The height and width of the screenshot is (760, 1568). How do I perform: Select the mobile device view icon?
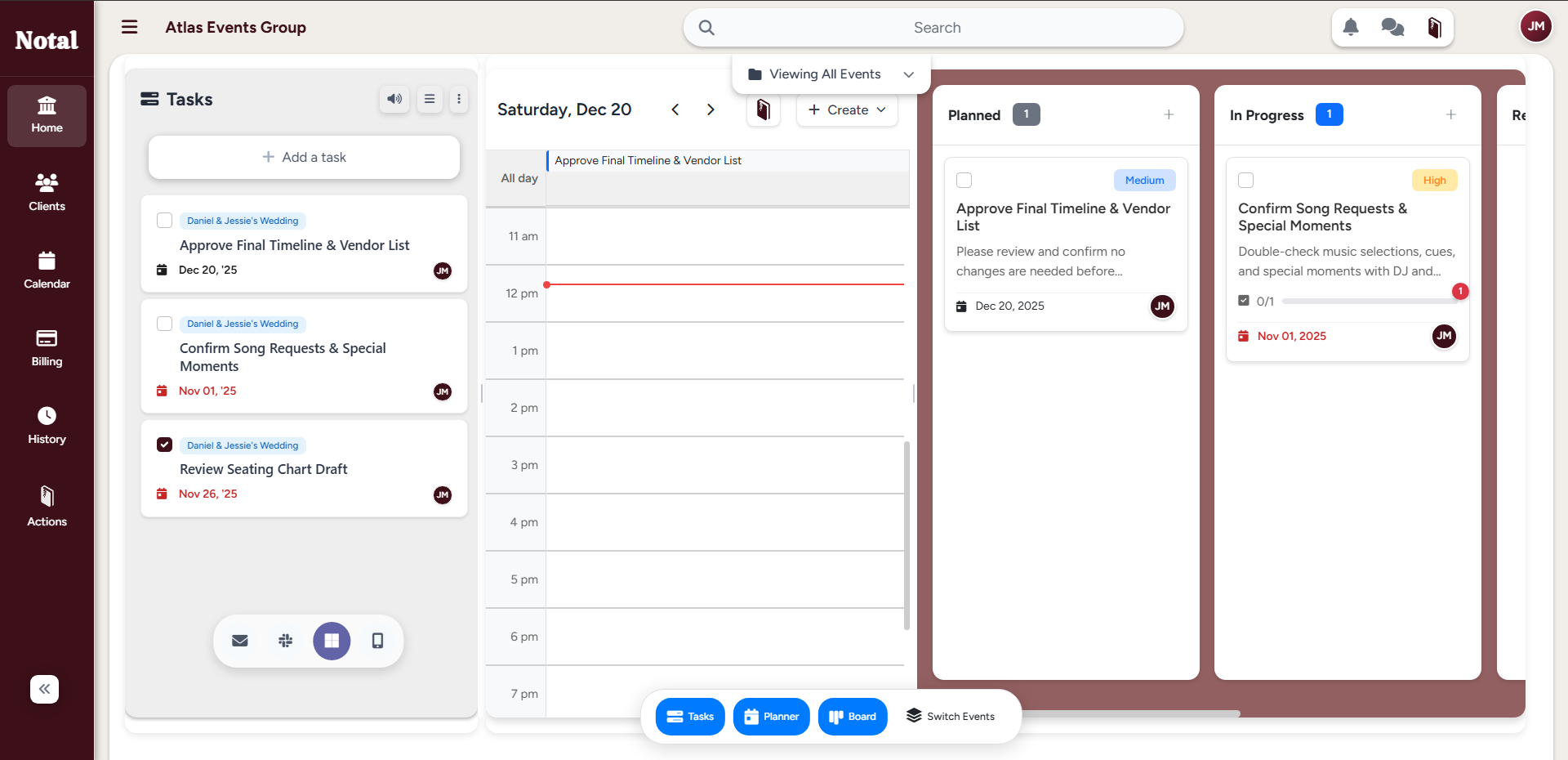click(x=377, y=641)
